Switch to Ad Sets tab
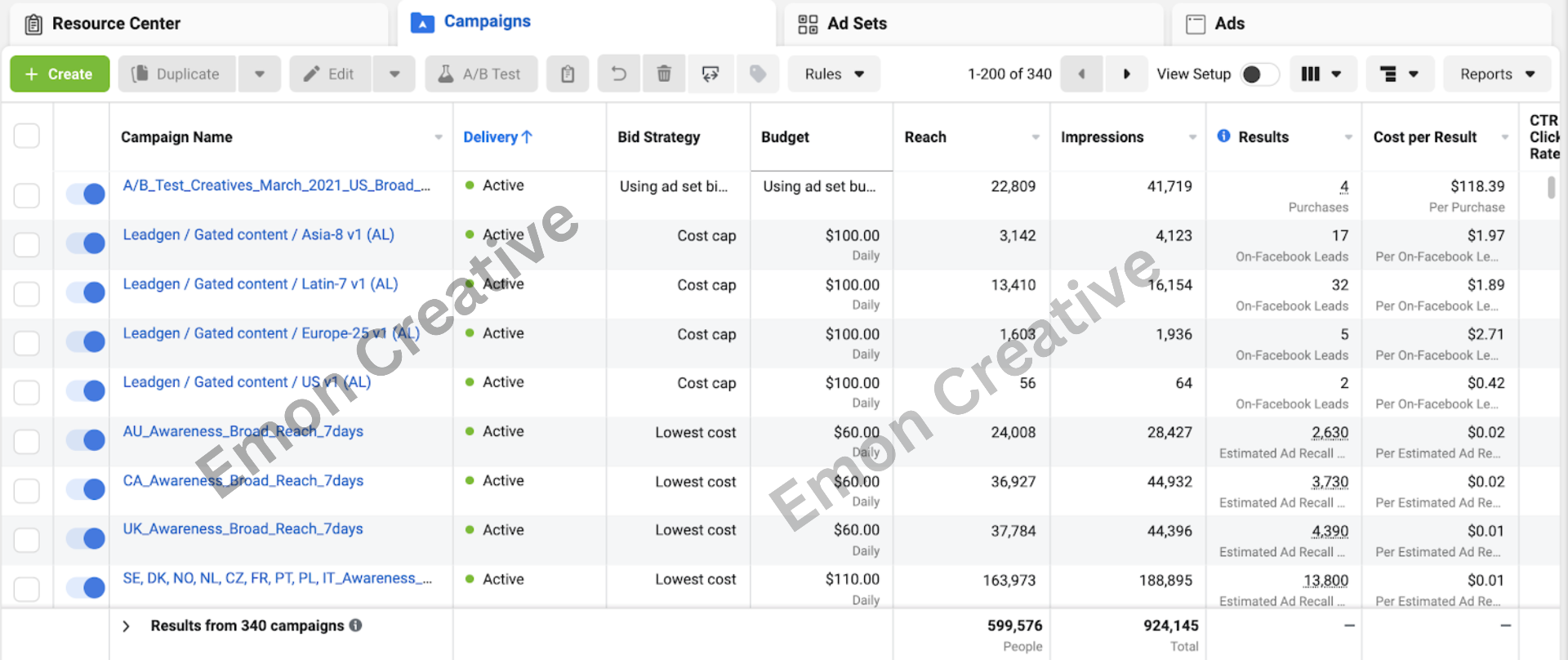Screen dimensions: 1568x660 [x=973, y=24]
